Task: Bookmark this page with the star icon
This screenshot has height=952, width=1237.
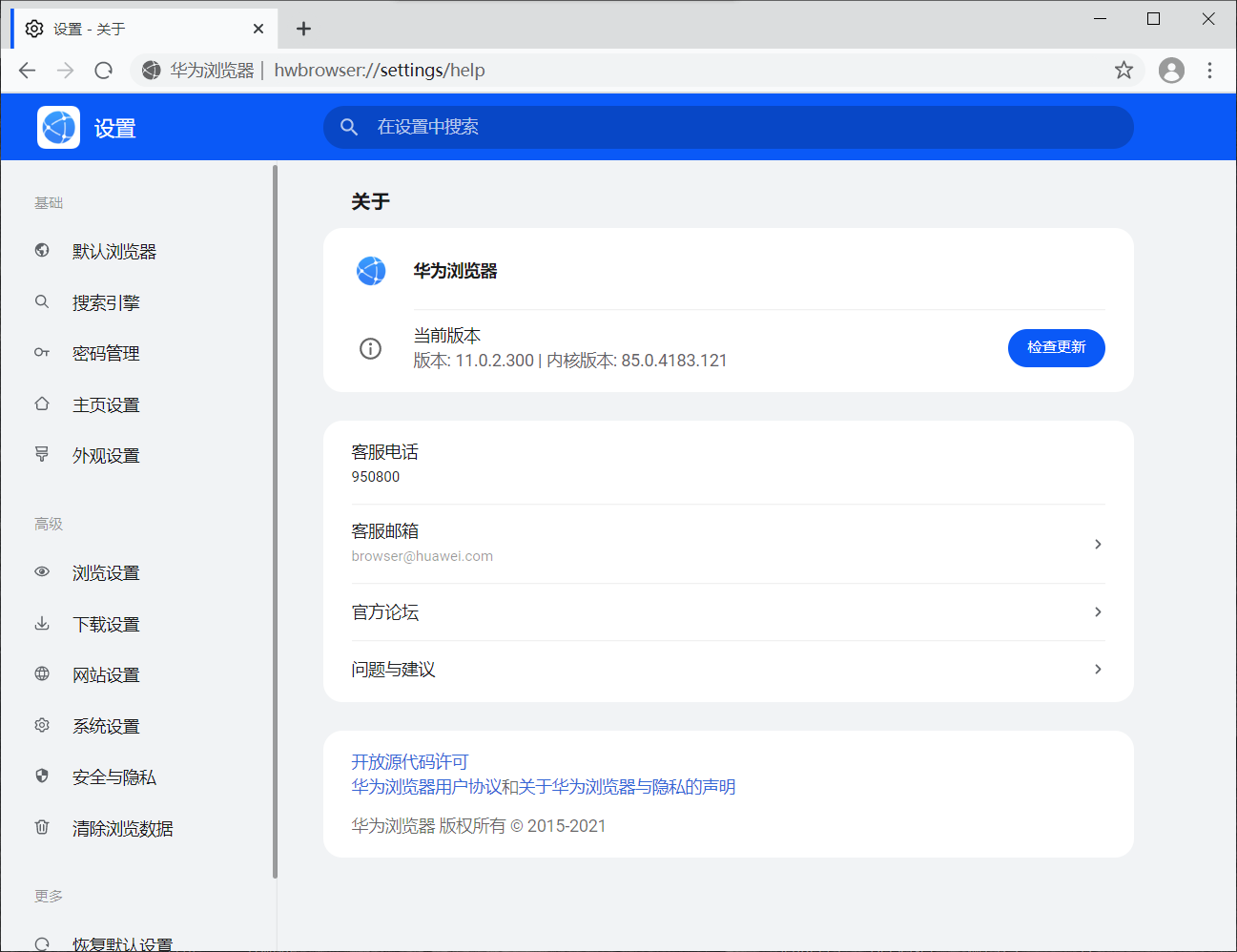Action: (x=1124, y=70)
